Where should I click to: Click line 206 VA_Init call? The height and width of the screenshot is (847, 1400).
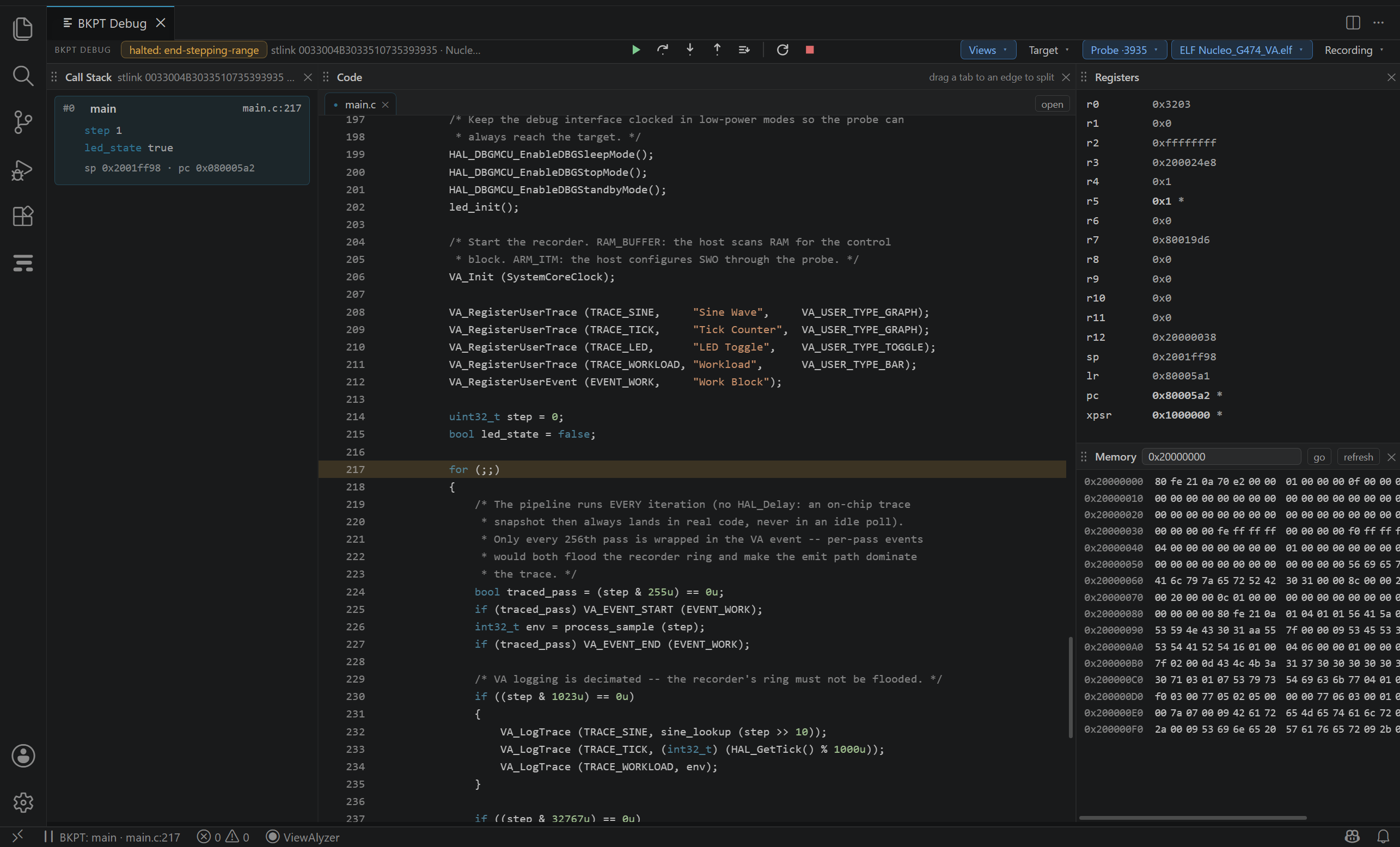[x=531, y=277]
